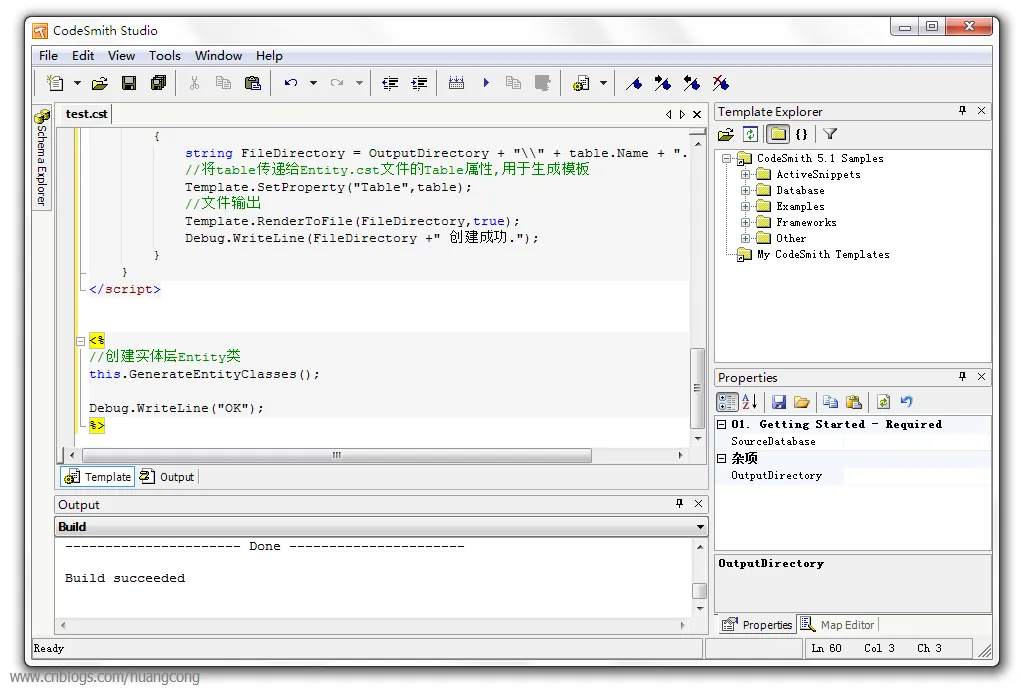Click the SourceDatabase property value field

click(x=916, y=441)
